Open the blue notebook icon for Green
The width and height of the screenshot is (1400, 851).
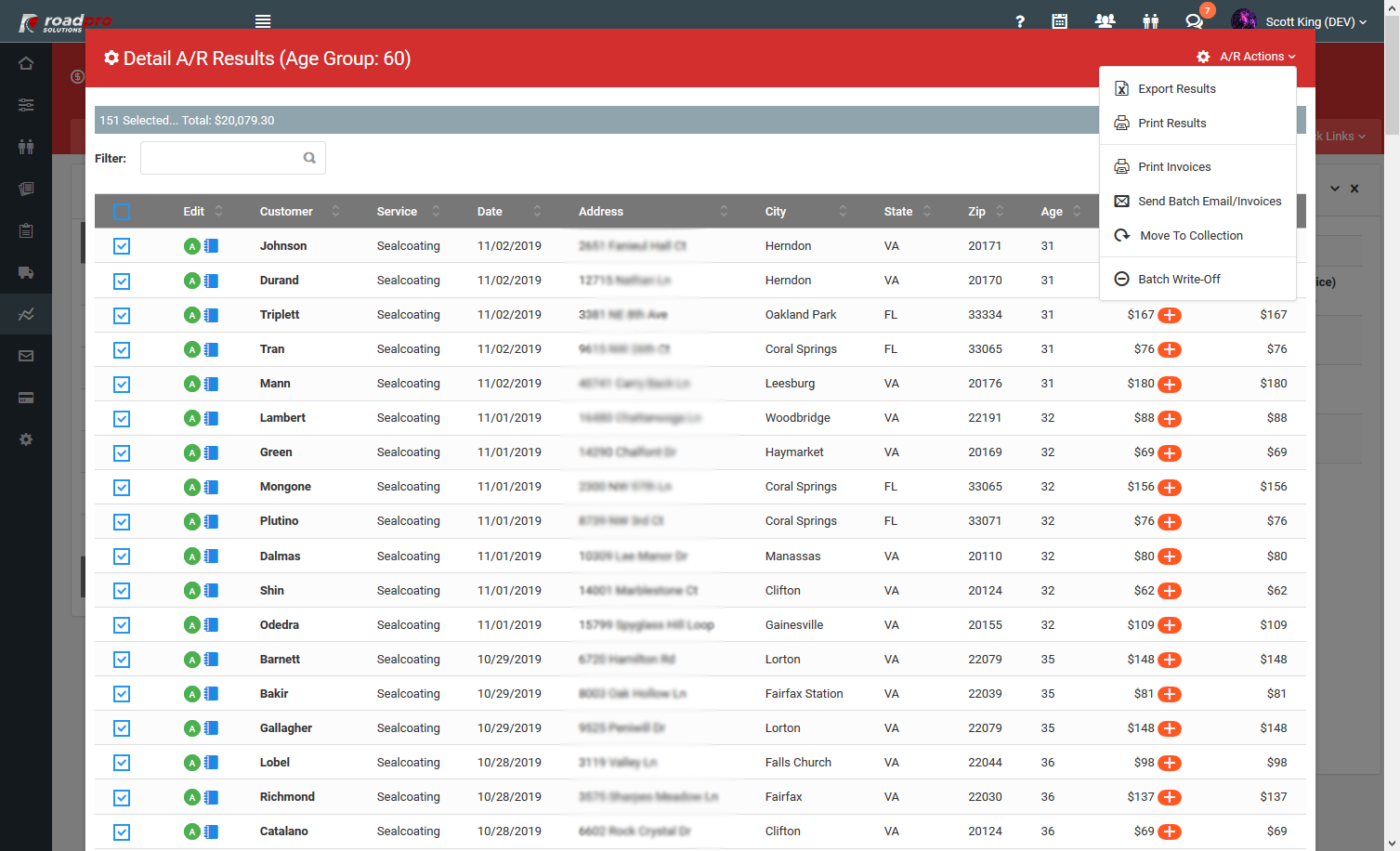212,452
